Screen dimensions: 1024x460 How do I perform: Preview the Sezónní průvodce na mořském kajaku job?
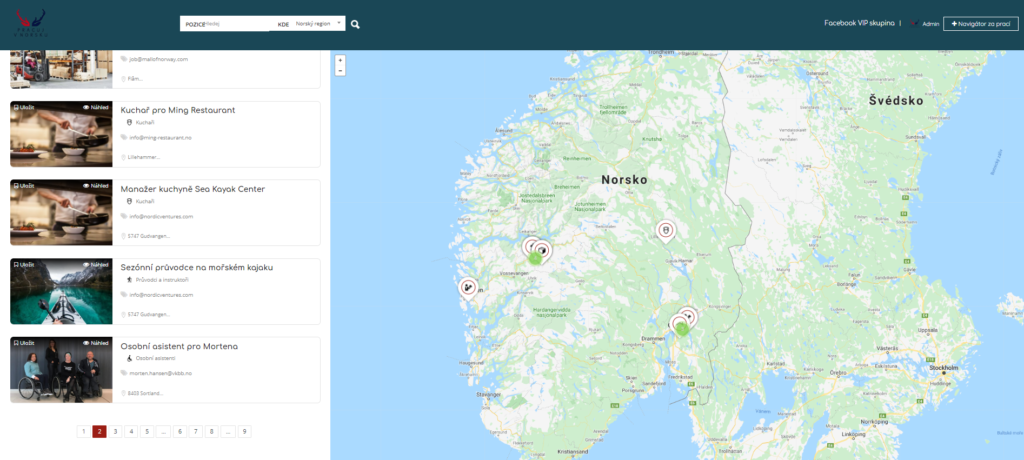coord(95,265)
